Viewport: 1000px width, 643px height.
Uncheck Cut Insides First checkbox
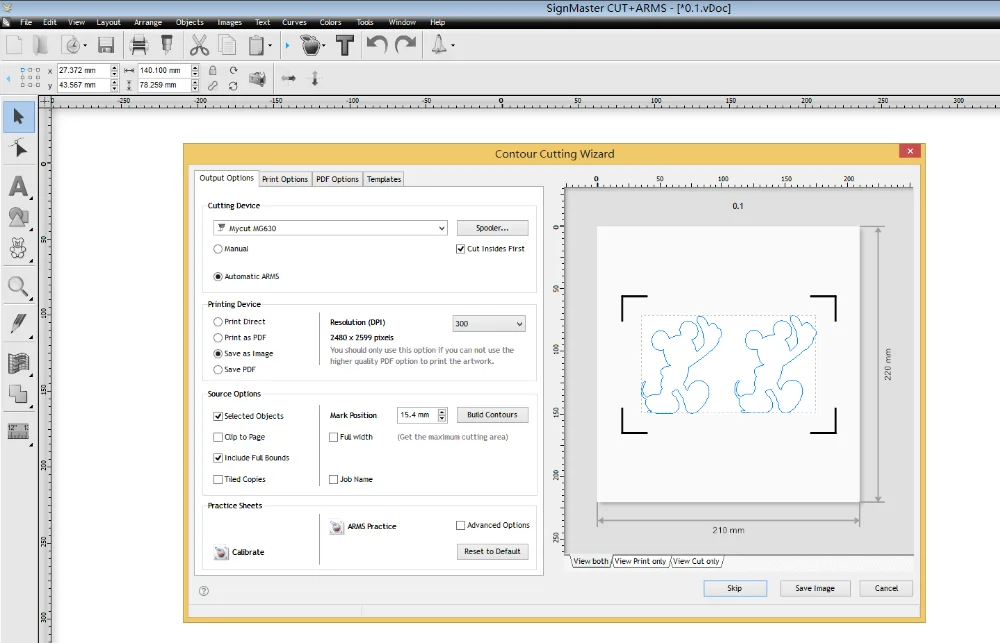[460, 249]
